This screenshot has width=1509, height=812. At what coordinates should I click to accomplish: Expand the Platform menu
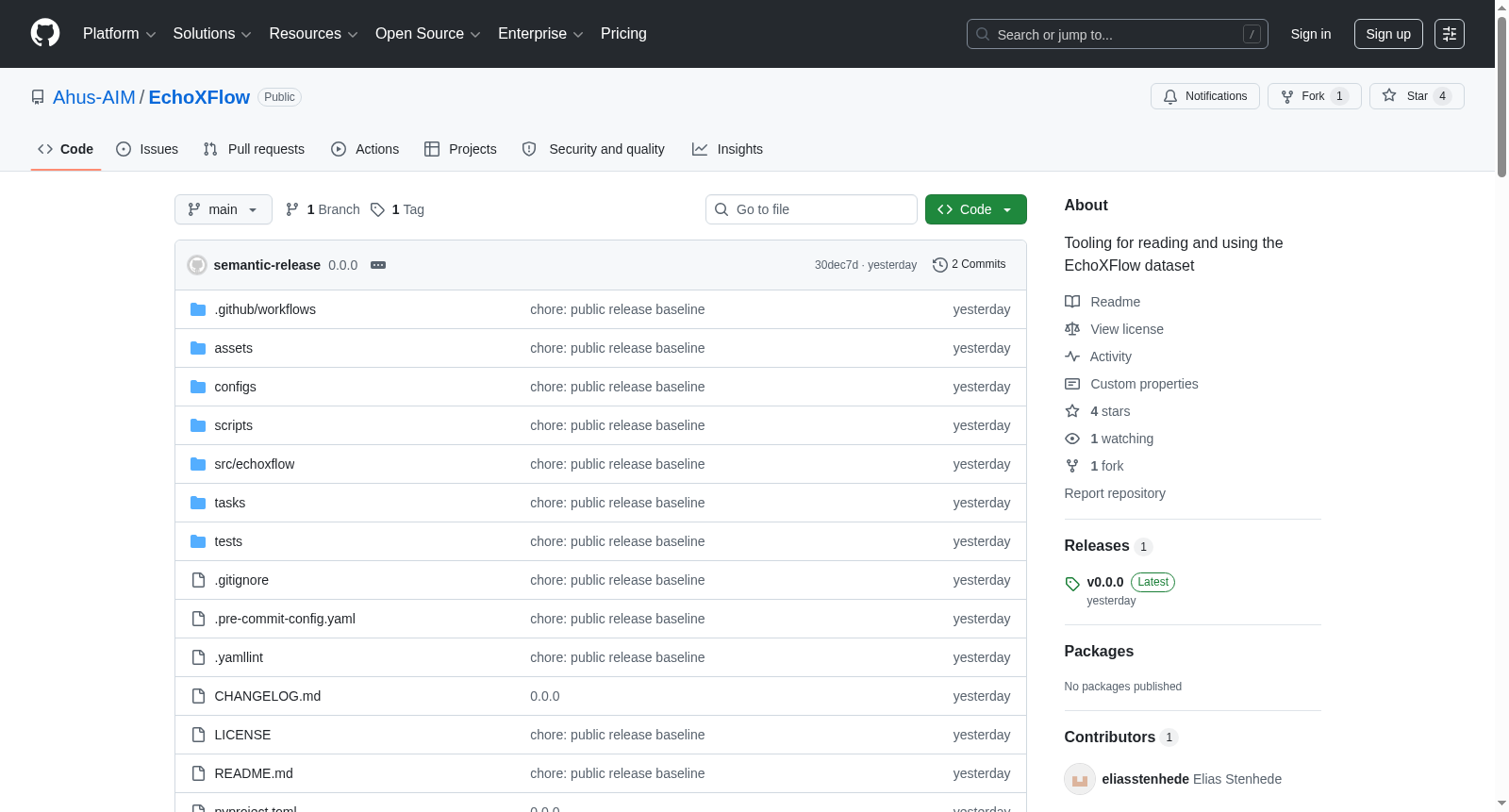click(120, 34)
